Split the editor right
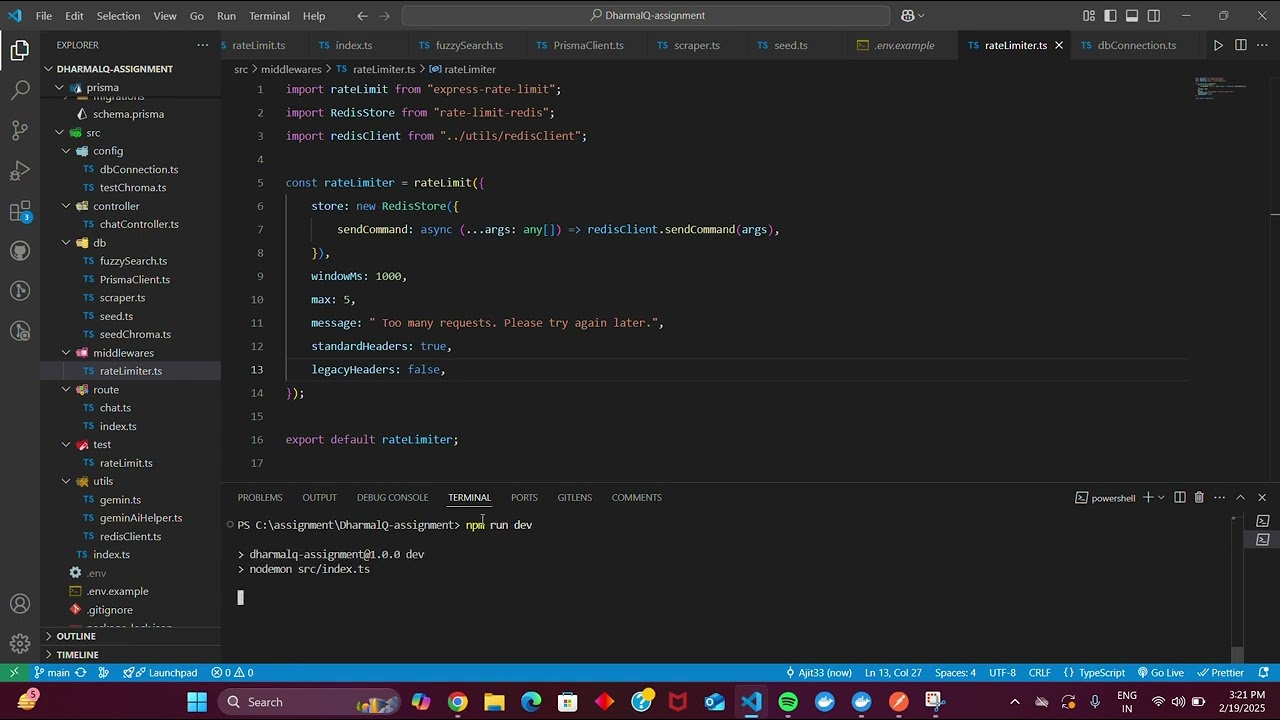 tap(1240, 45)
